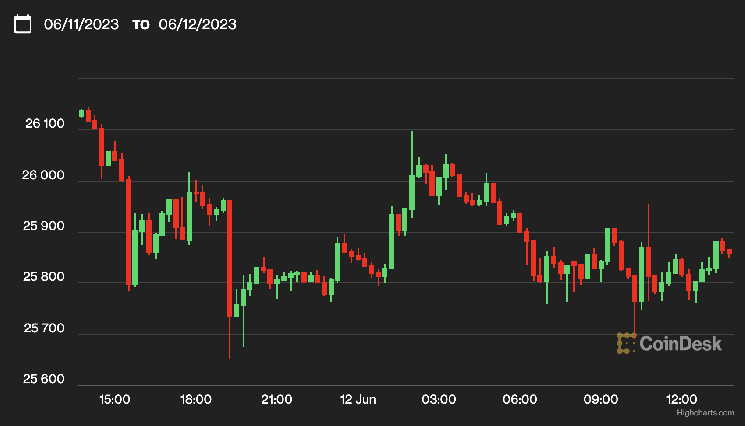The width and height of the screenshot is (745, 426).
Task: Click the 25 600 price axis label
Action: tap(45, 379)
